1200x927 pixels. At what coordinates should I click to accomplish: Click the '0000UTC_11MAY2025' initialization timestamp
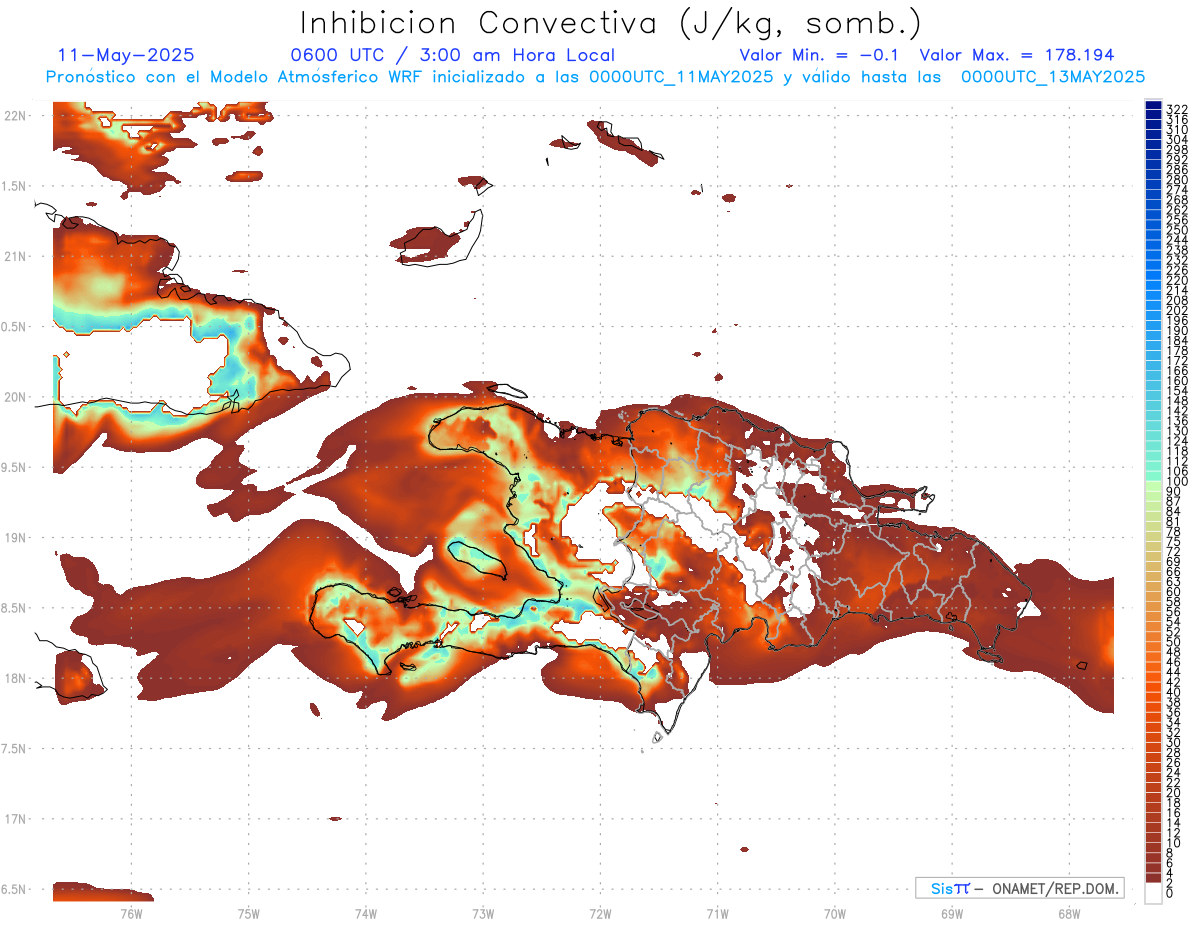point(680,76)
